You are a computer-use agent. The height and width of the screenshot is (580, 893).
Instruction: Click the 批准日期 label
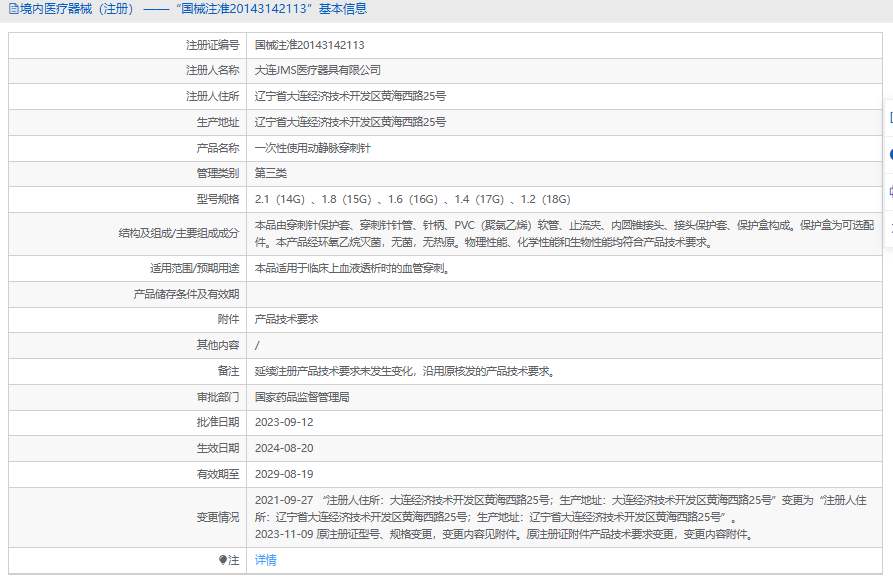(x=218, y=422)
